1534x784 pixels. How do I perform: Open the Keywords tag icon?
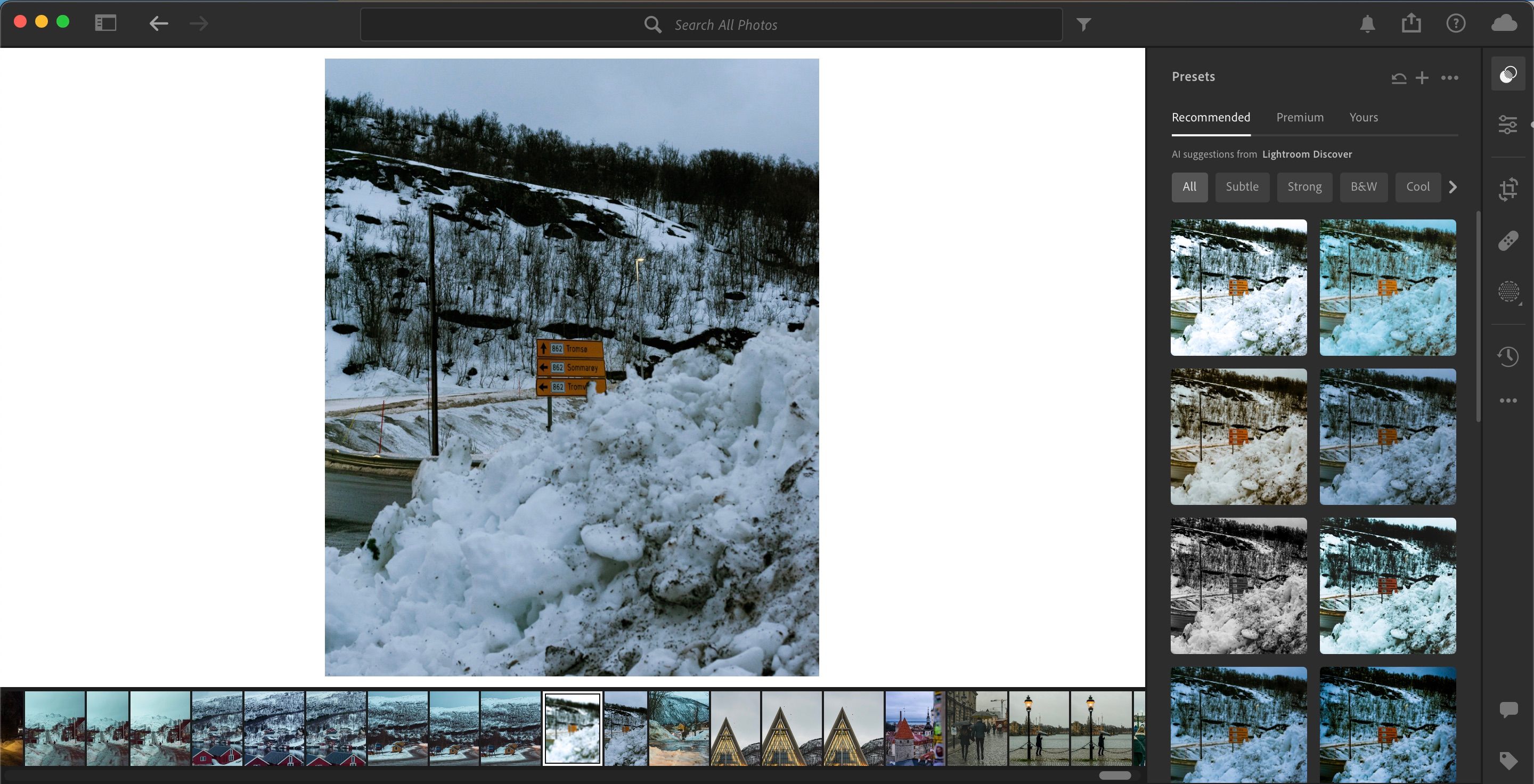tap(1508, 760)
